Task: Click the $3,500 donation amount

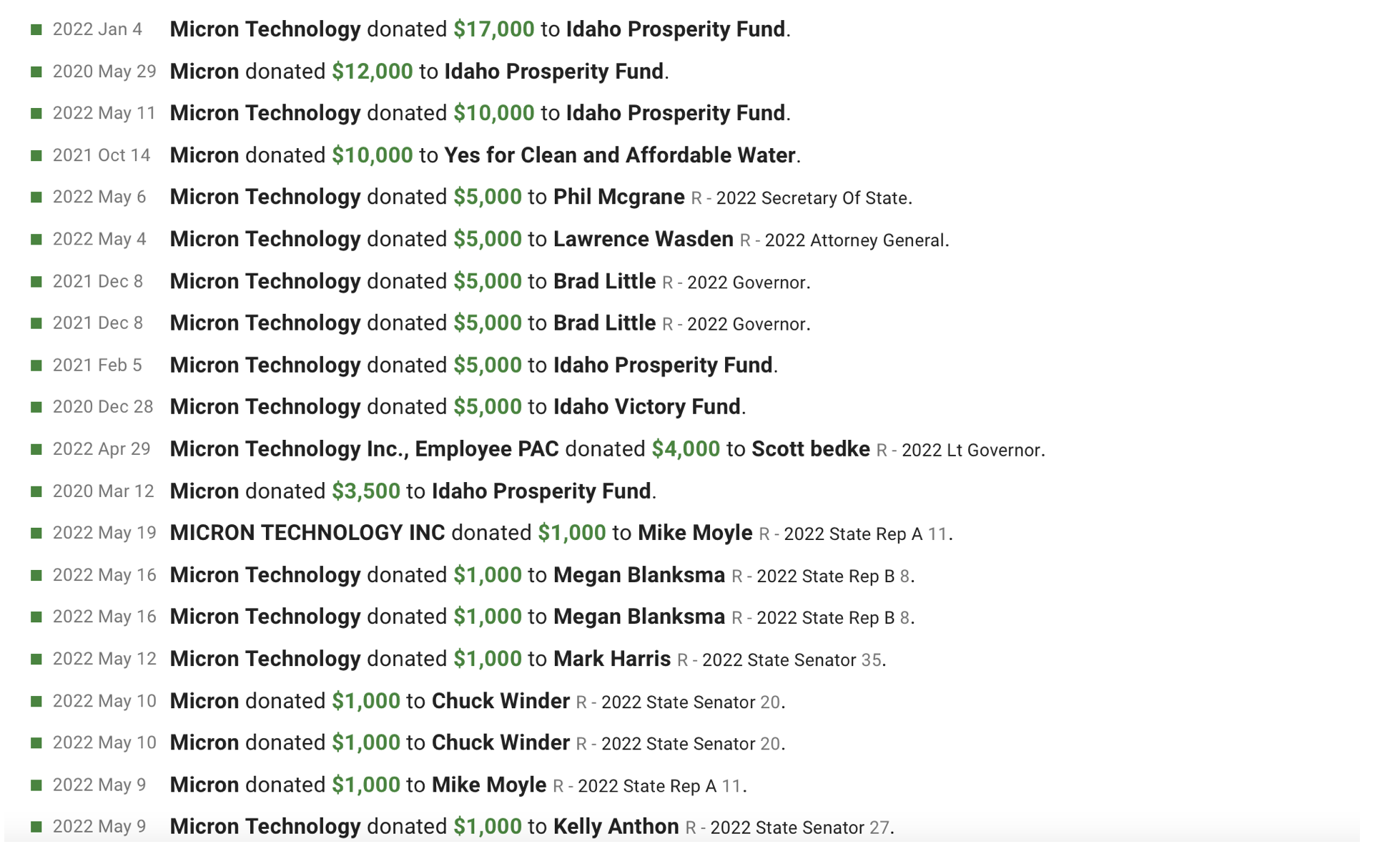Action: pos(366,491)
